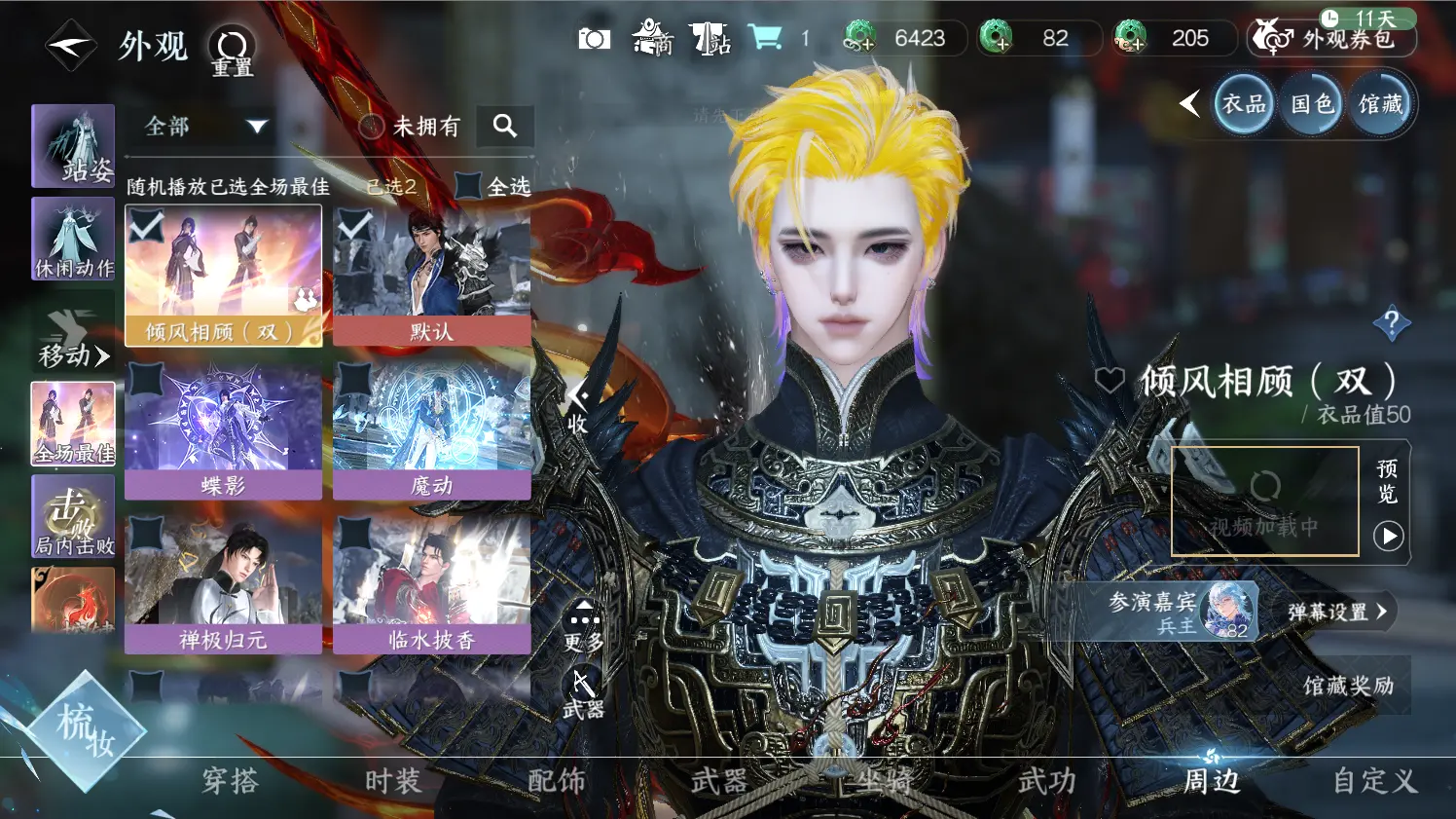Select the 站姿 stance category
This screenshot has width=1456, height=819.
pyautogui.click(x=73, y=146)
